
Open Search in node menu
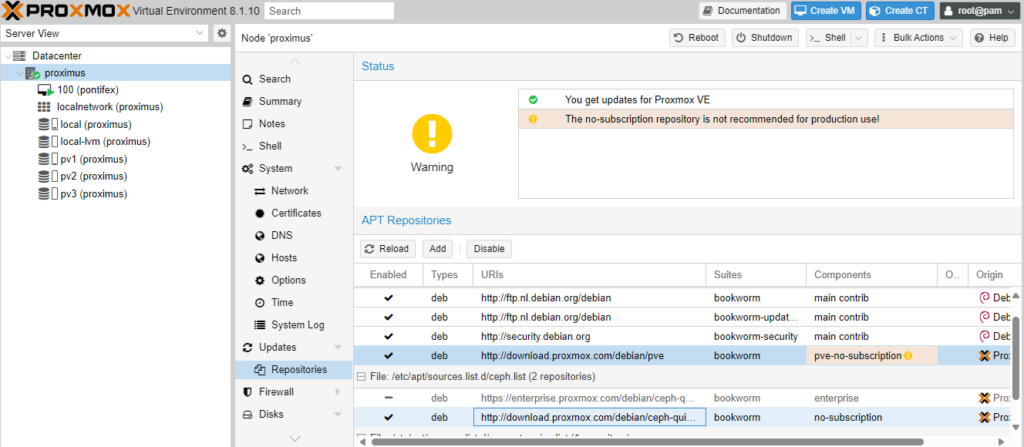[293, 79]
